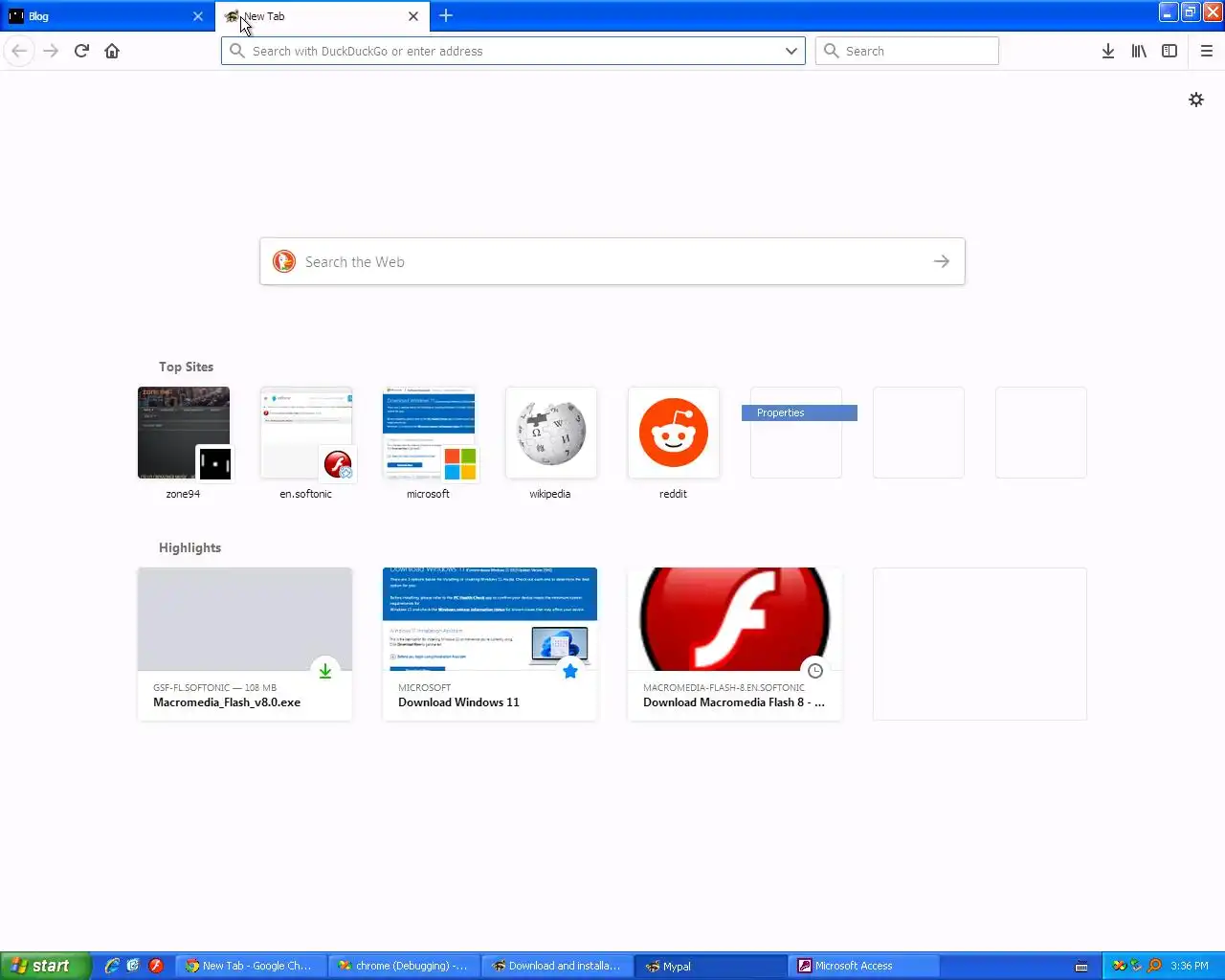1225x980 pixels.
Task: Open a new tab with plus button
Action: [446, 15]
